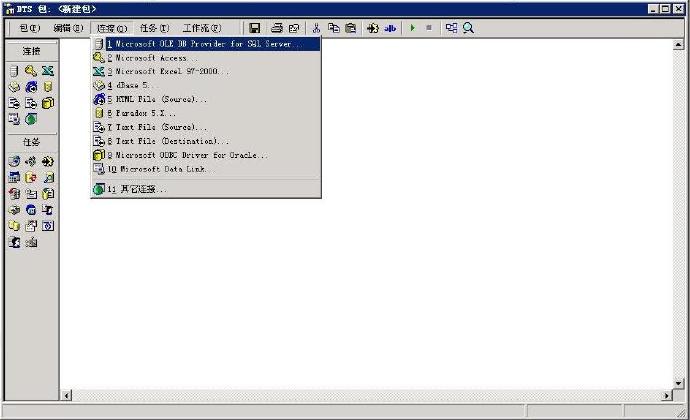
Task: Click the Microsoft Access key icon in the 连接 palette
Action: [x=31, y=71]
